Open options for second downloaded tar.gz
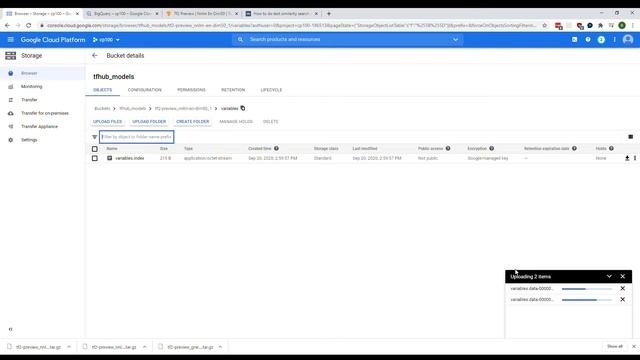The width and height of the screenshot is (640, 360). [144, 347]
